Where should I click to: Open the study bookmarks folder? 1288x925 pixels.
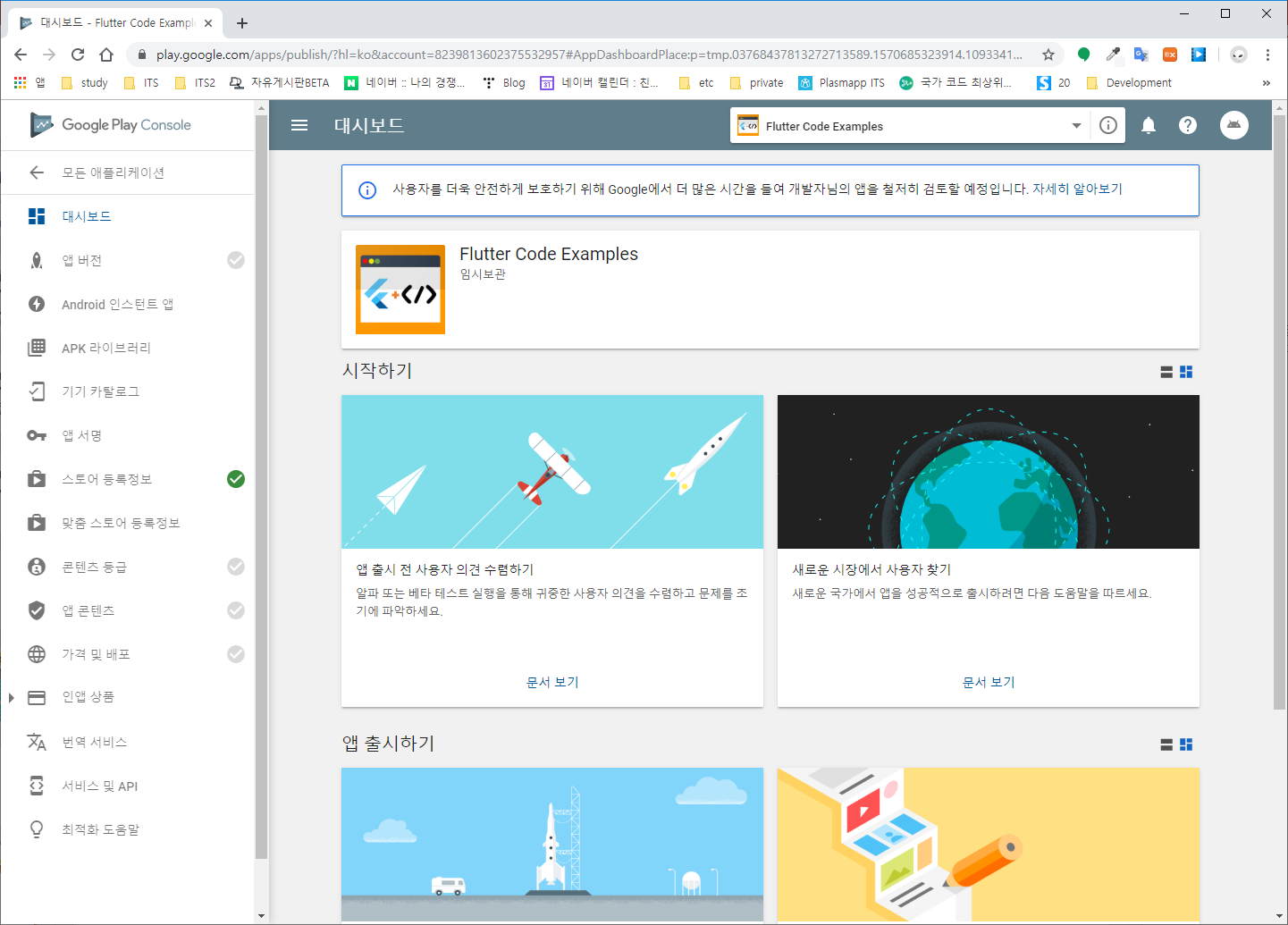[x=84, y=83]
